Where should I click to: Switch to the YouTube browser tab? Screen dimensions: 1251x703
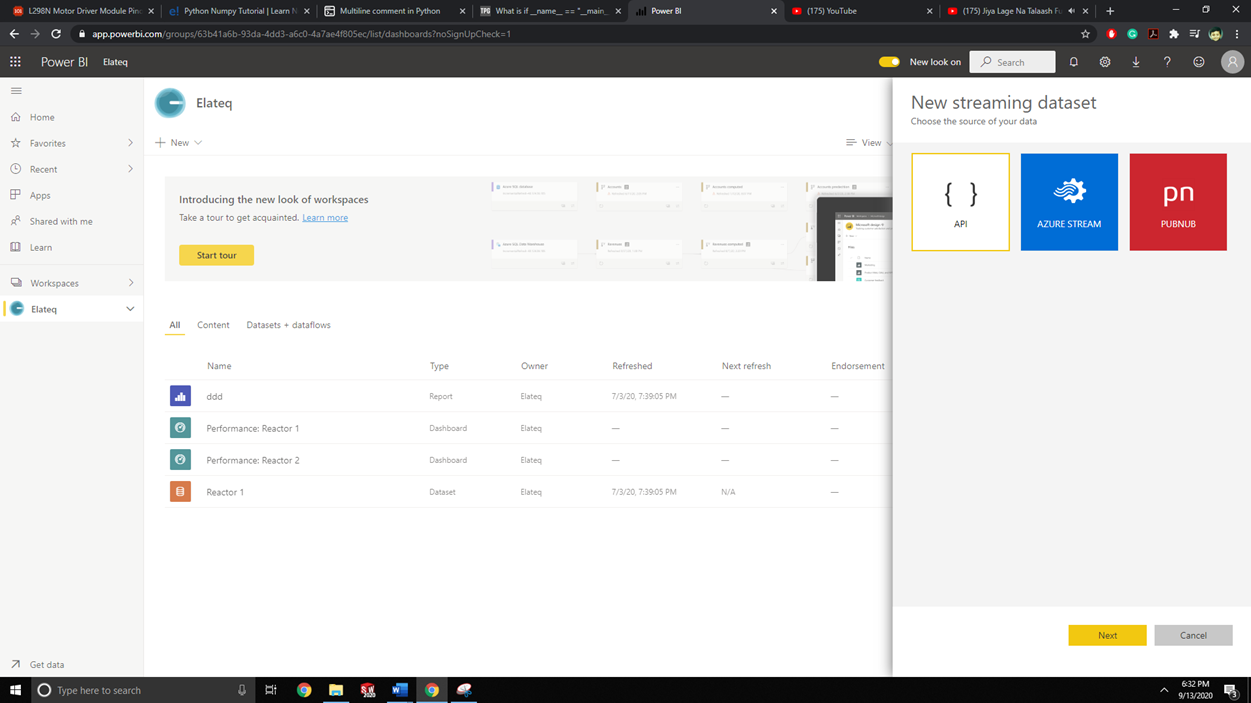click(860, 11)
